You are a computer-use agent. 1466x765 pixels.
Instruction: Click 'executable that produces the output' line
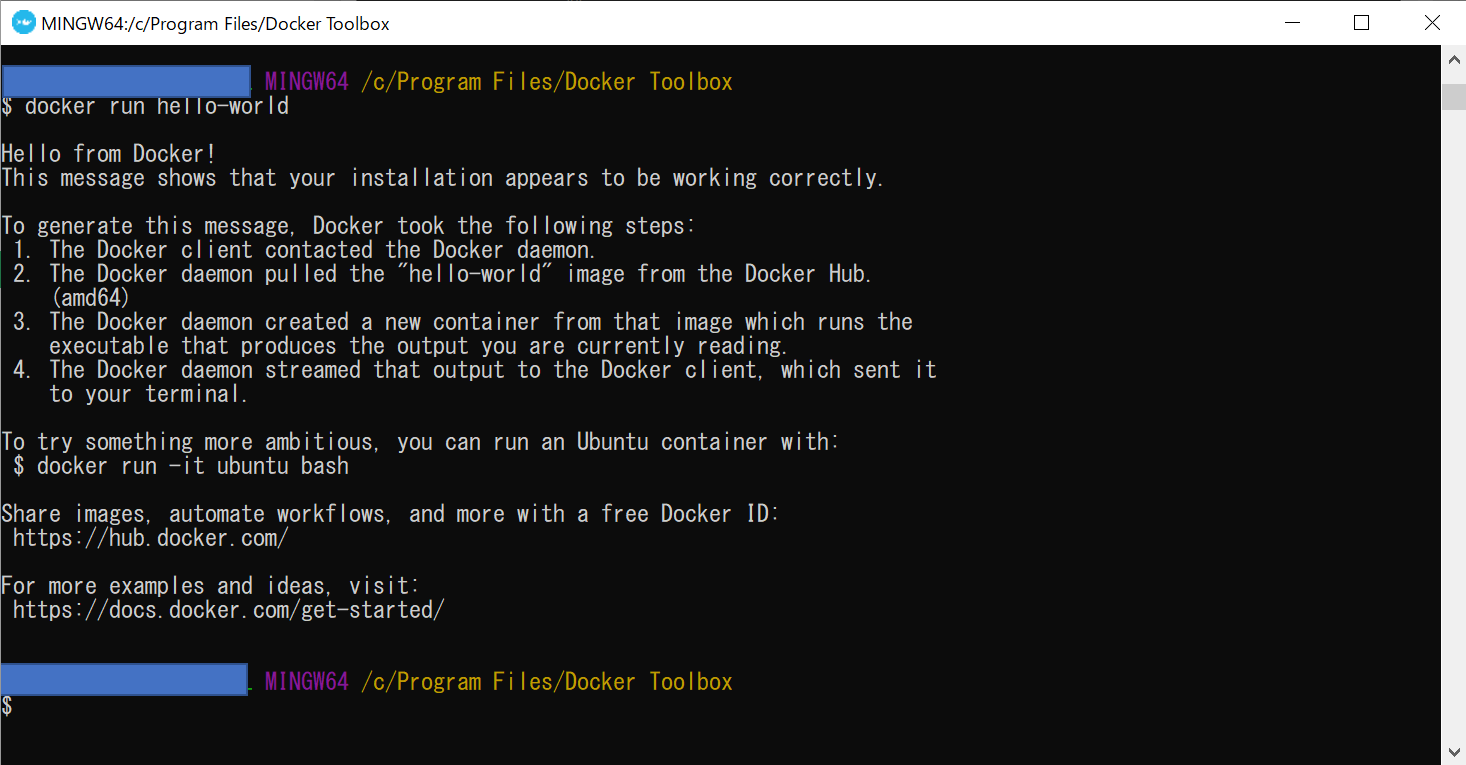click(x=418, y=346)
